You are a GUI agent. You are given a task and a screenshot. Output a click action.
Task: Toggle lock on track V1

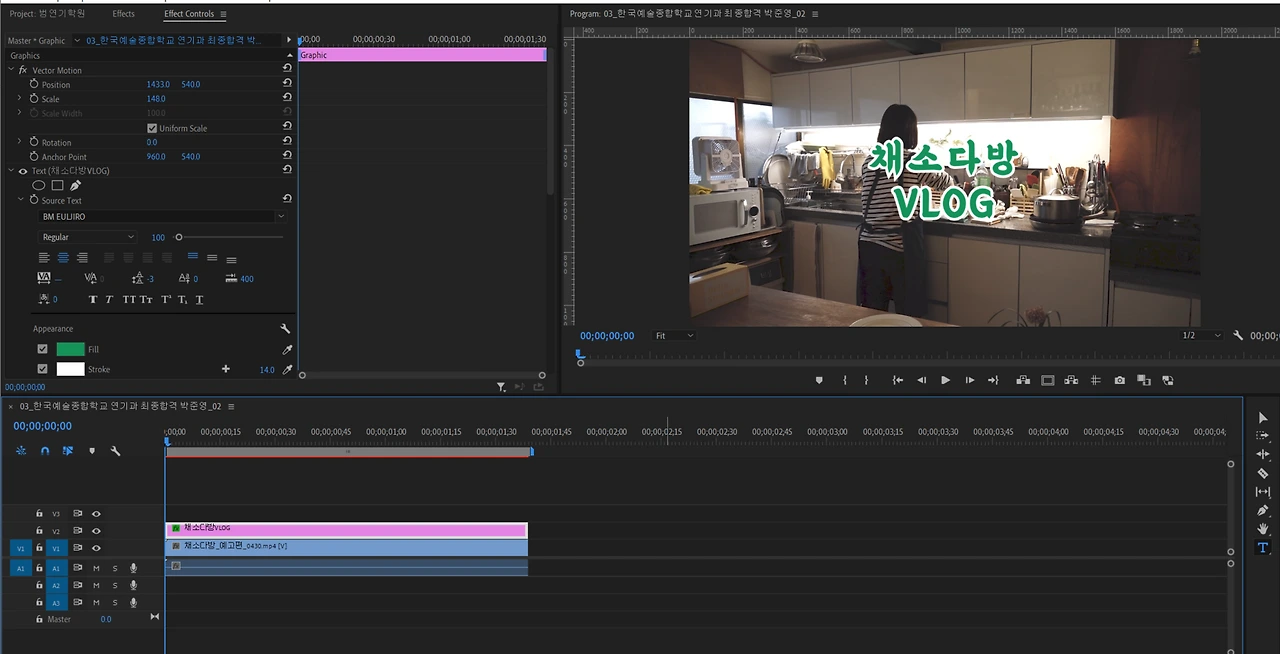39,548
